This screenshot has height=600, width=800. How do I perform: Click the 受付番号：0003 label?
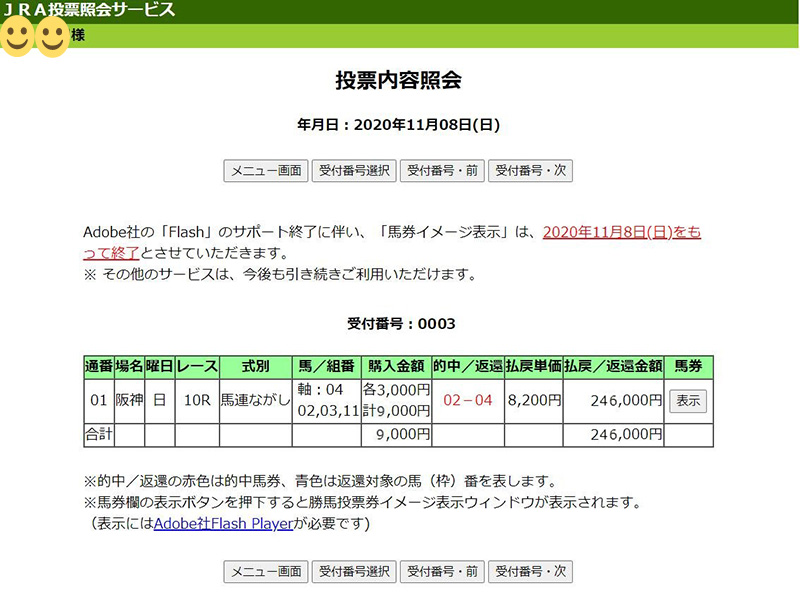[399, 324]
